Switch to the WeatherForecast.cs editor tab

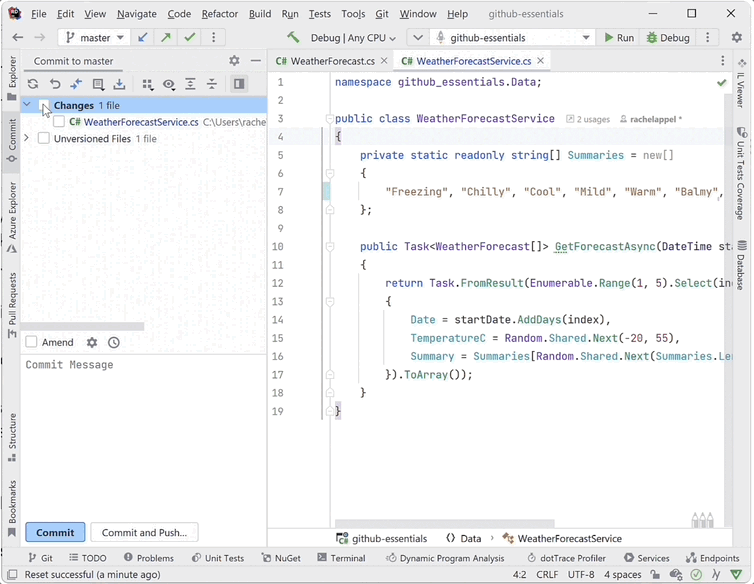326,61
